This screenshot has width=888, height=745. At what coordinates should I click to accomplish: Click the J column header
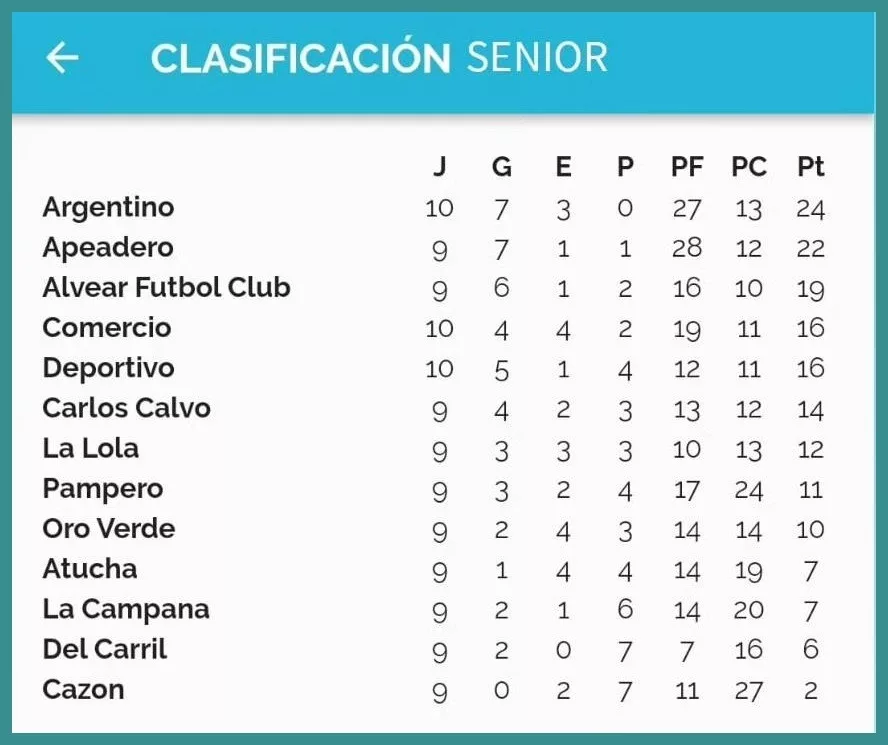tap(439, 167)
